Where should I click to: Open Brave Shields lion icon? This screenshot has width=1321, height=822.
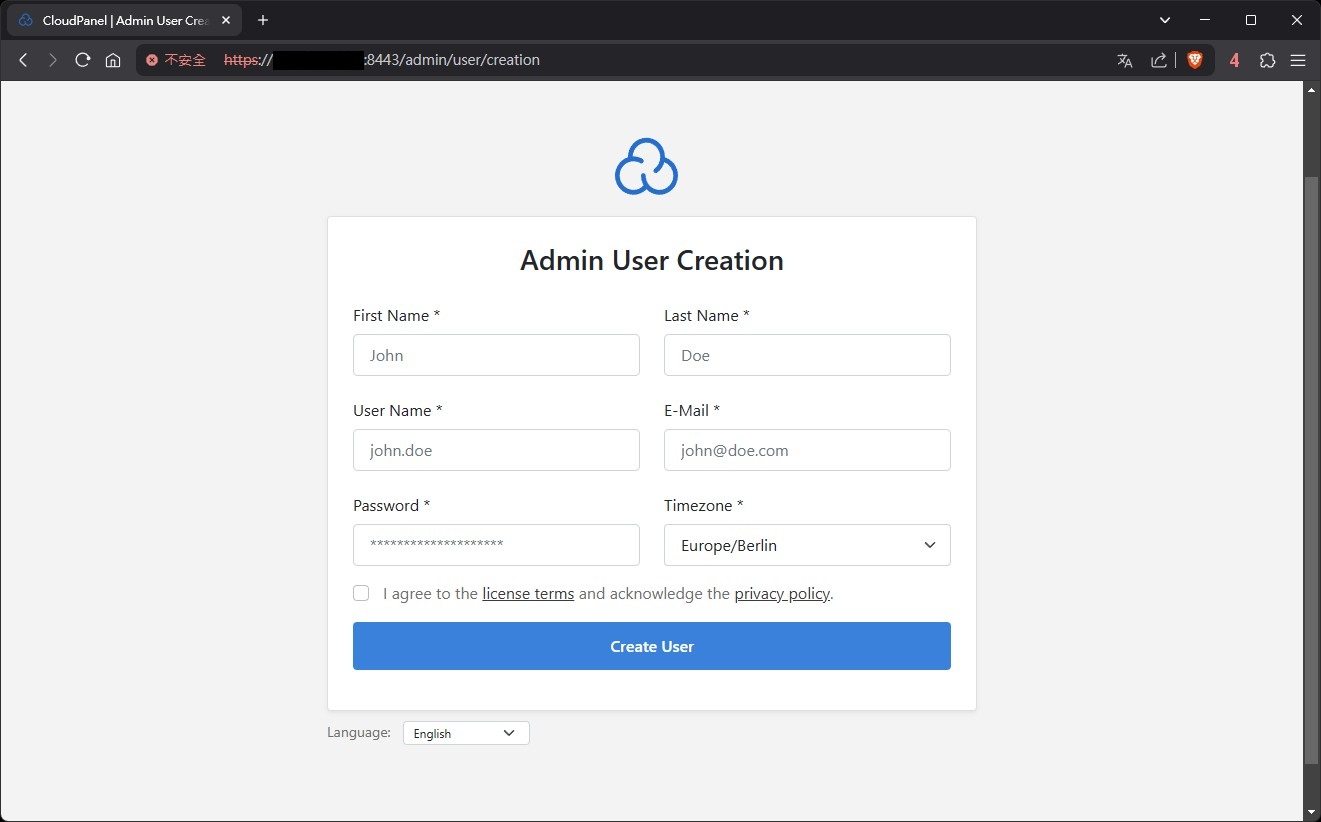(x=1194, y=60)
